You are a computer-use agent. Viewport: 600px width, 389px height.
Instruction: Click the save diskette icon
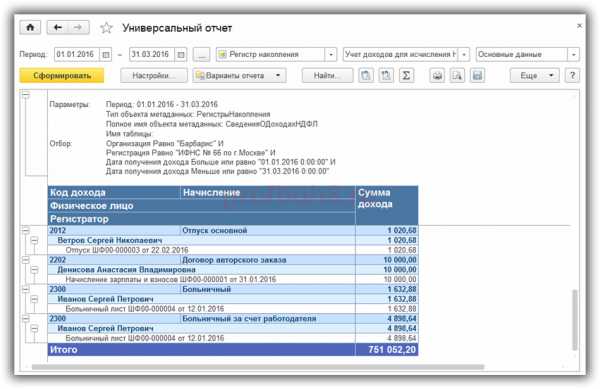[477, 76]
